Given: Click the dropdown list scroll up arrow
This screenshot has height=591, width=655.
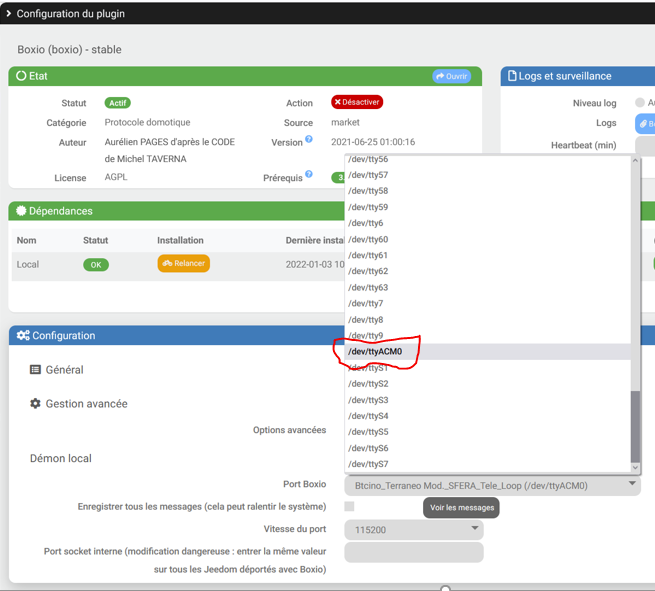Looking at the screenshot, I should (635, 160).
